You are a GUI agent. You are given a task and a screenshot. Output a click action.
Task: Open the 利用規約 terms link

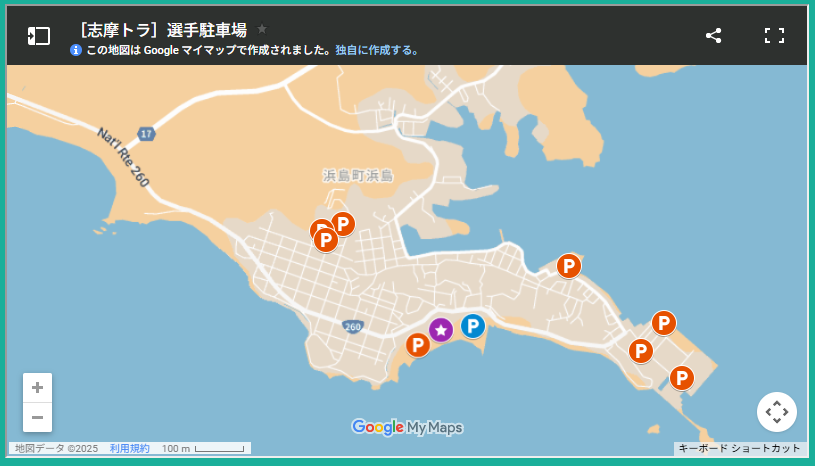[129, 449]
